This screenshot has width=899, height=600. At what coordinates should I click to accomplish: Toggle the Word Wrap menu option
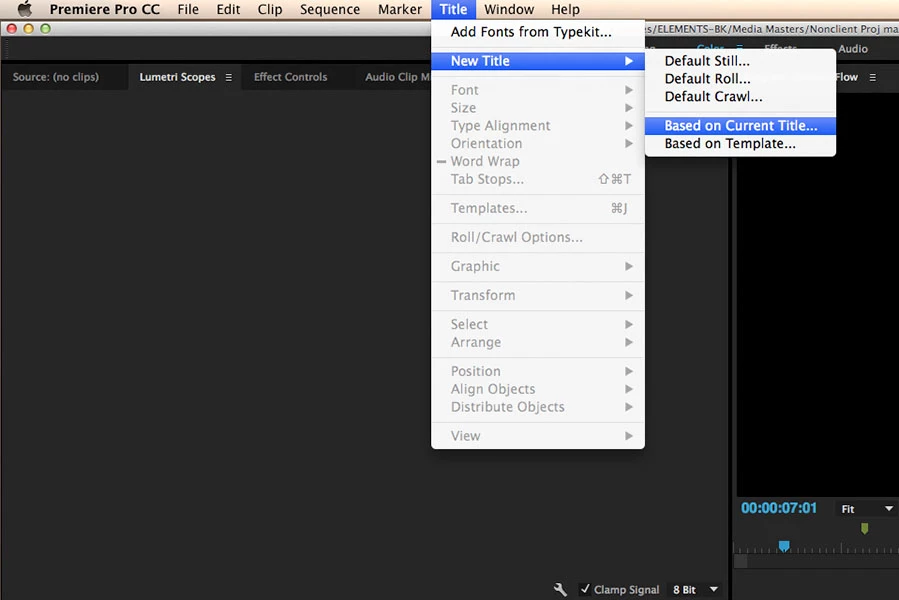pos(538,161)
